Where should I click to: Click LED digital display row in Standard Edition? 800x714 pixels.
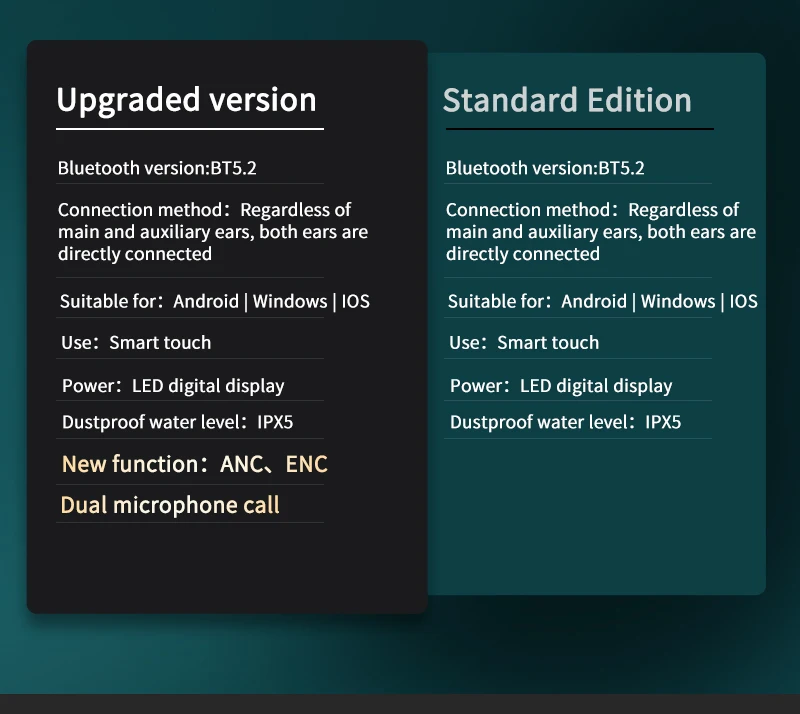(x=561, y=386)
